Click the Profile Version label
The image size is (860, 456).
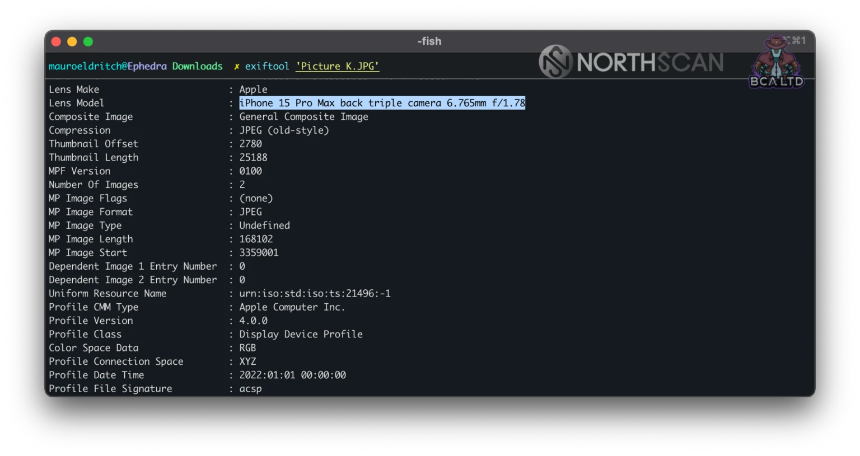click(90, 320)
